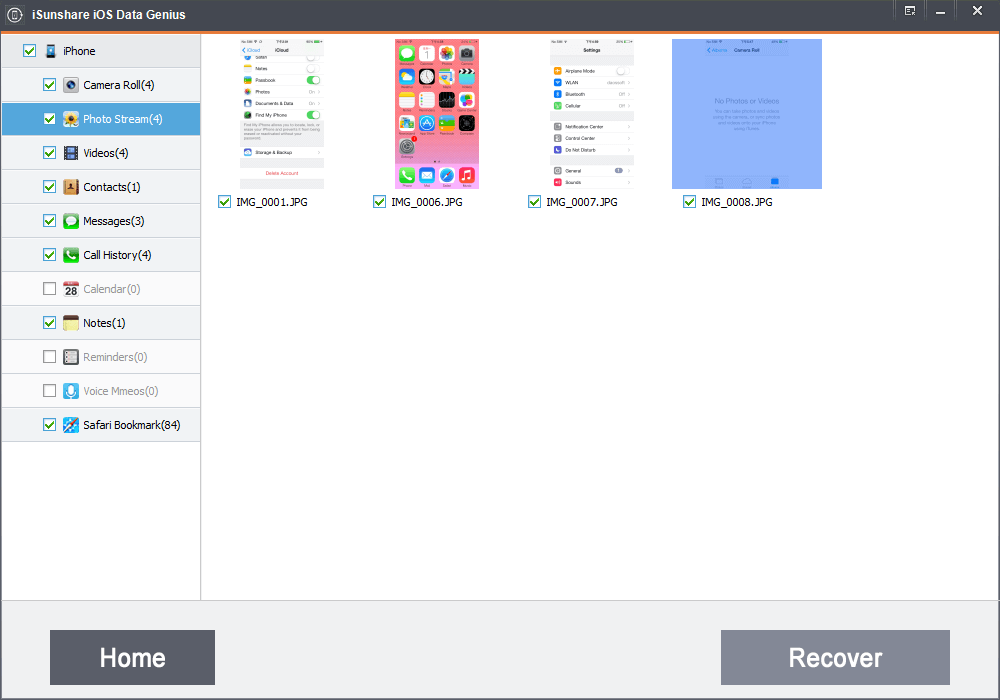This screenshot has width=1000, height=700.
Task: Click the Call History phone icon
Action: click(71, 255)
